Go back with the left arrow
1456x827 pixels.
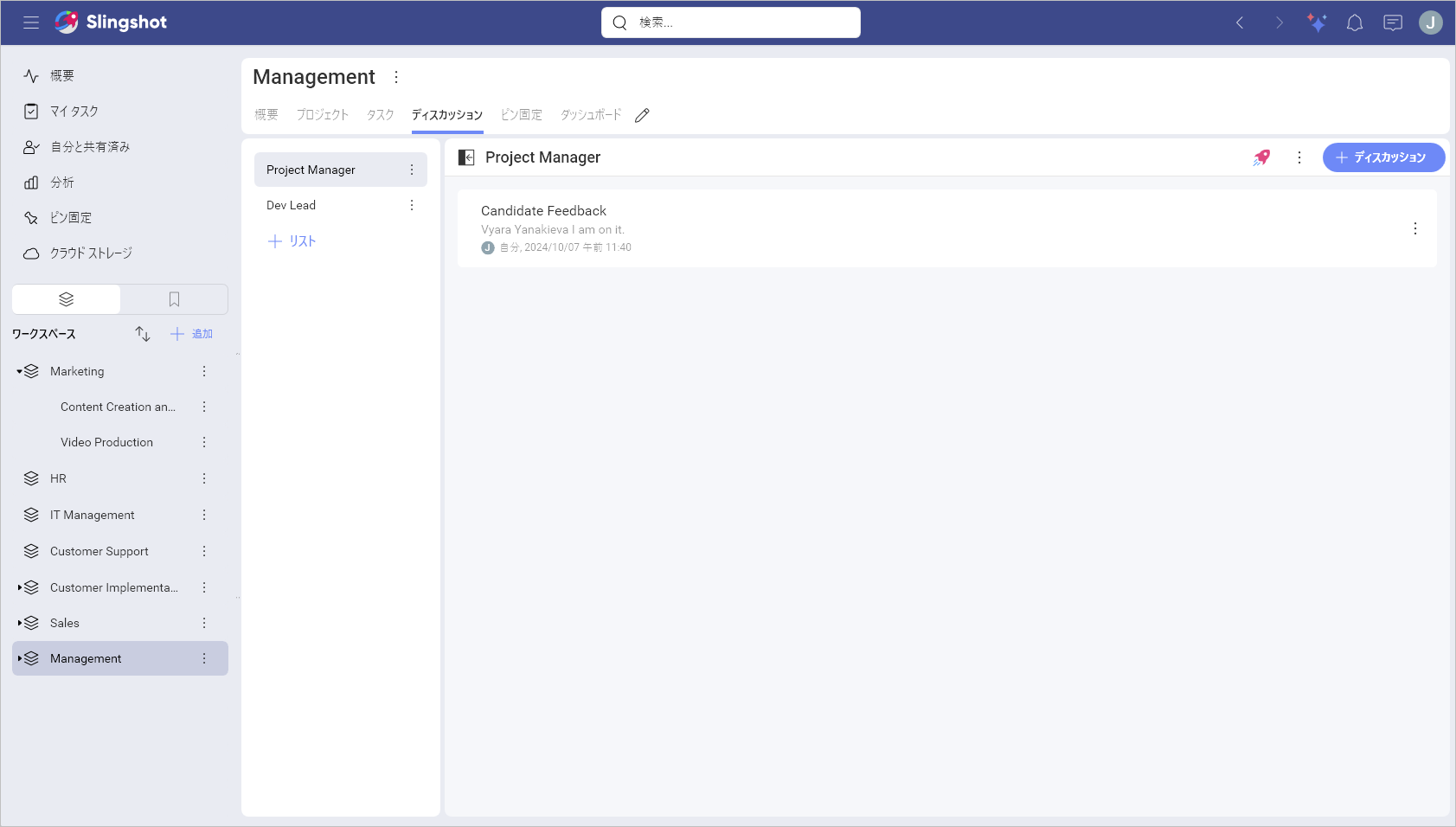click(x=1240, y=23)
